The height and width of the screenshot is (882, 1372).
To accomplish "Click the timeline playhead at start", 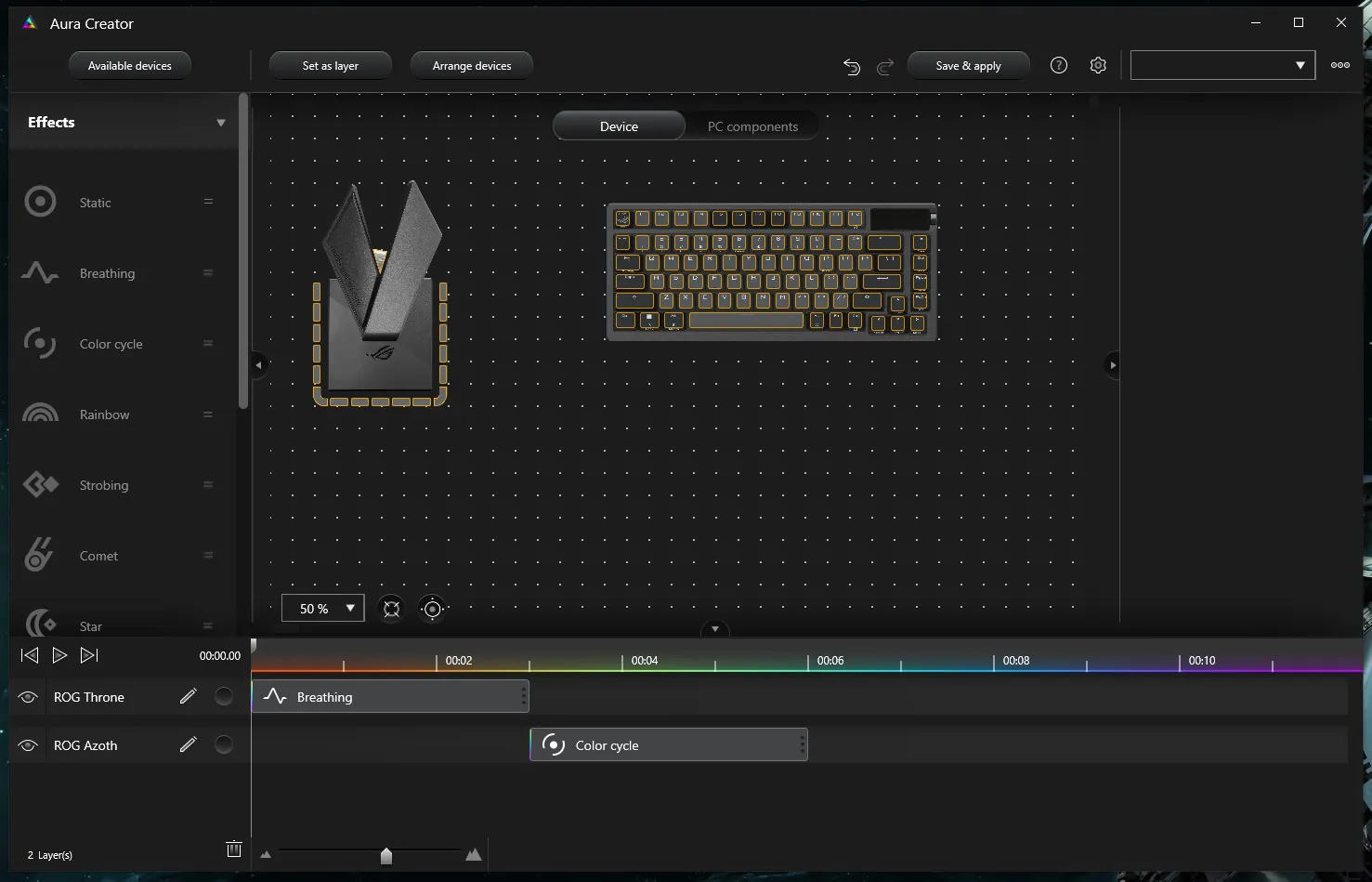I will coord(253,645).
